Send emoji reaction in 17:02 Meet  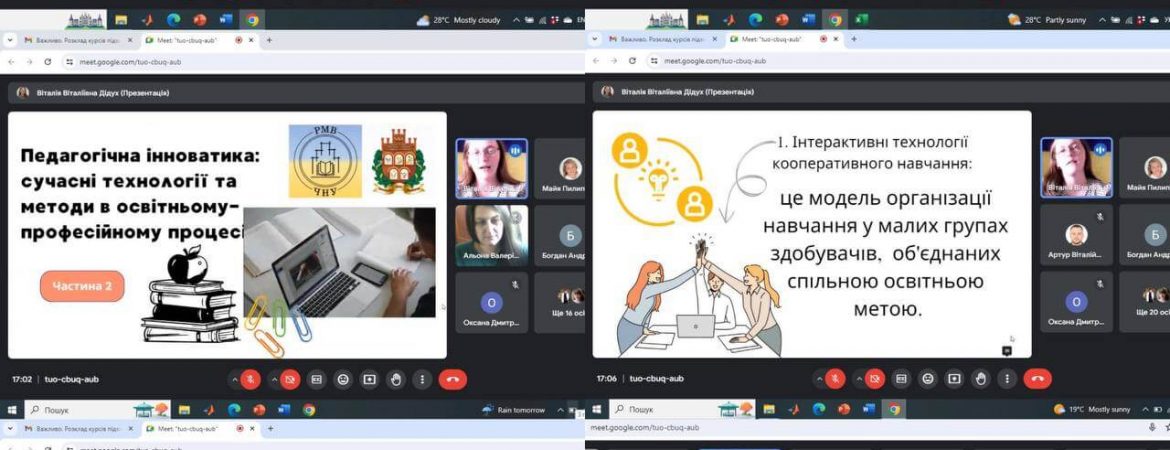343,379
